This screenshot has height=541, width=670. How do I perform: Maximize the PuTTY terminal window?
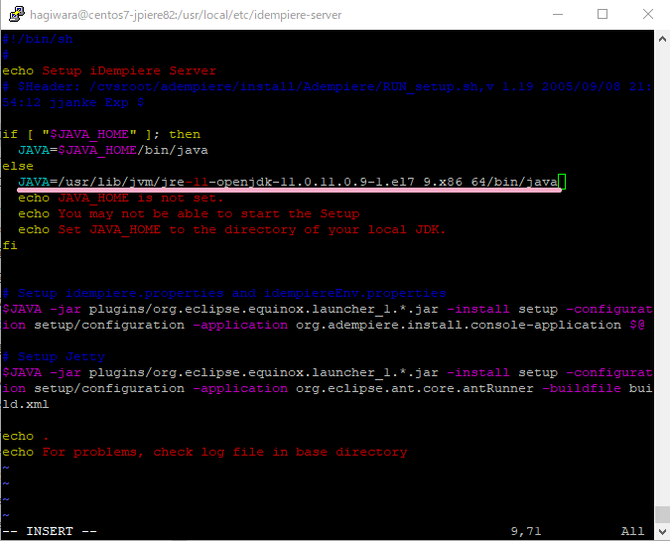pos(602,15)
